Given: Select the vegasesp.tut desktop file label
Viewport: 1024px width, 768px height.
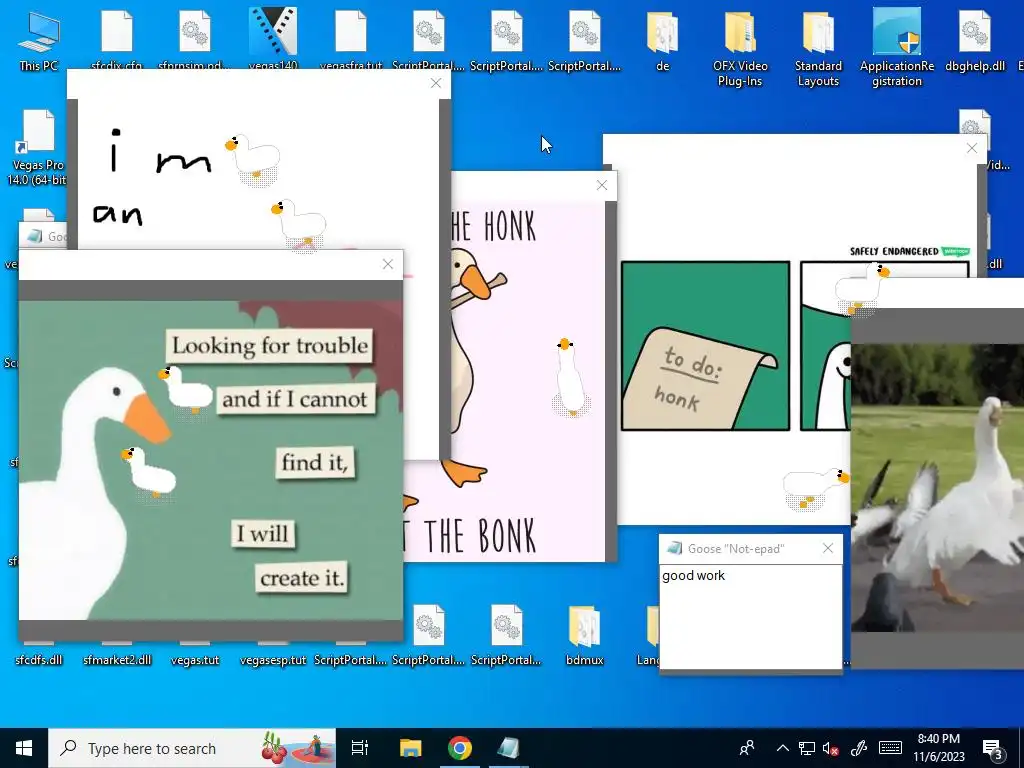Looking at the screenshot, I should click(x=273, y=660).
